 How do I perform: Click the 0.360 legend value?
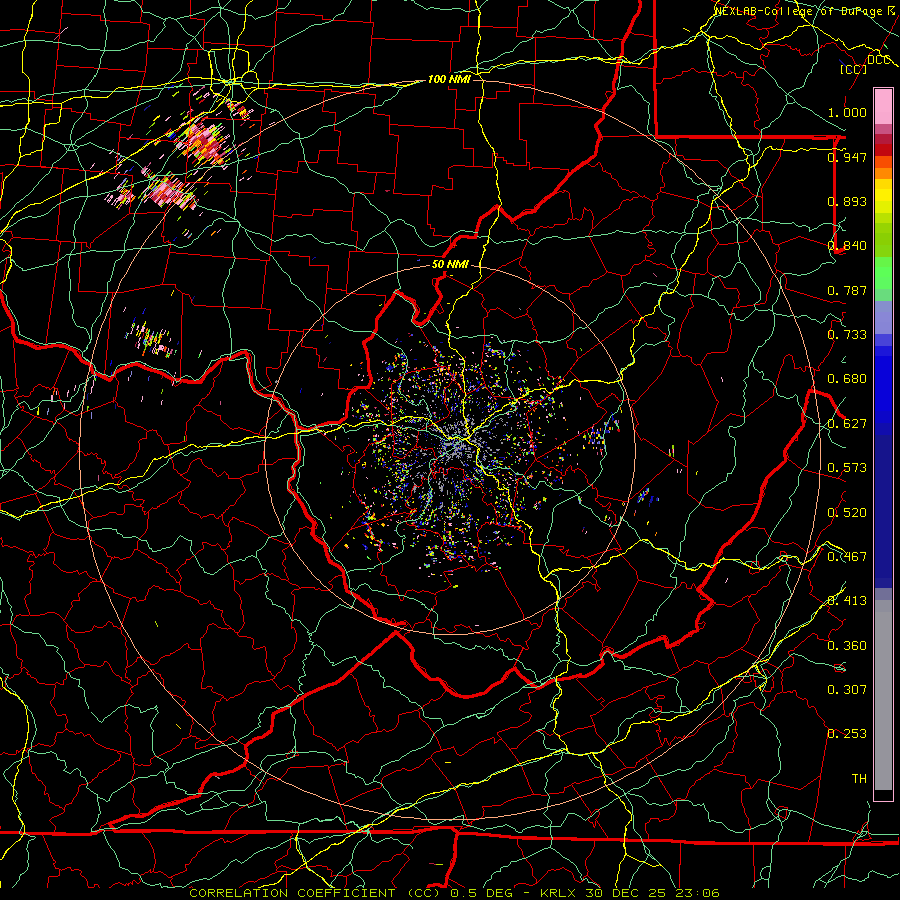847,646
